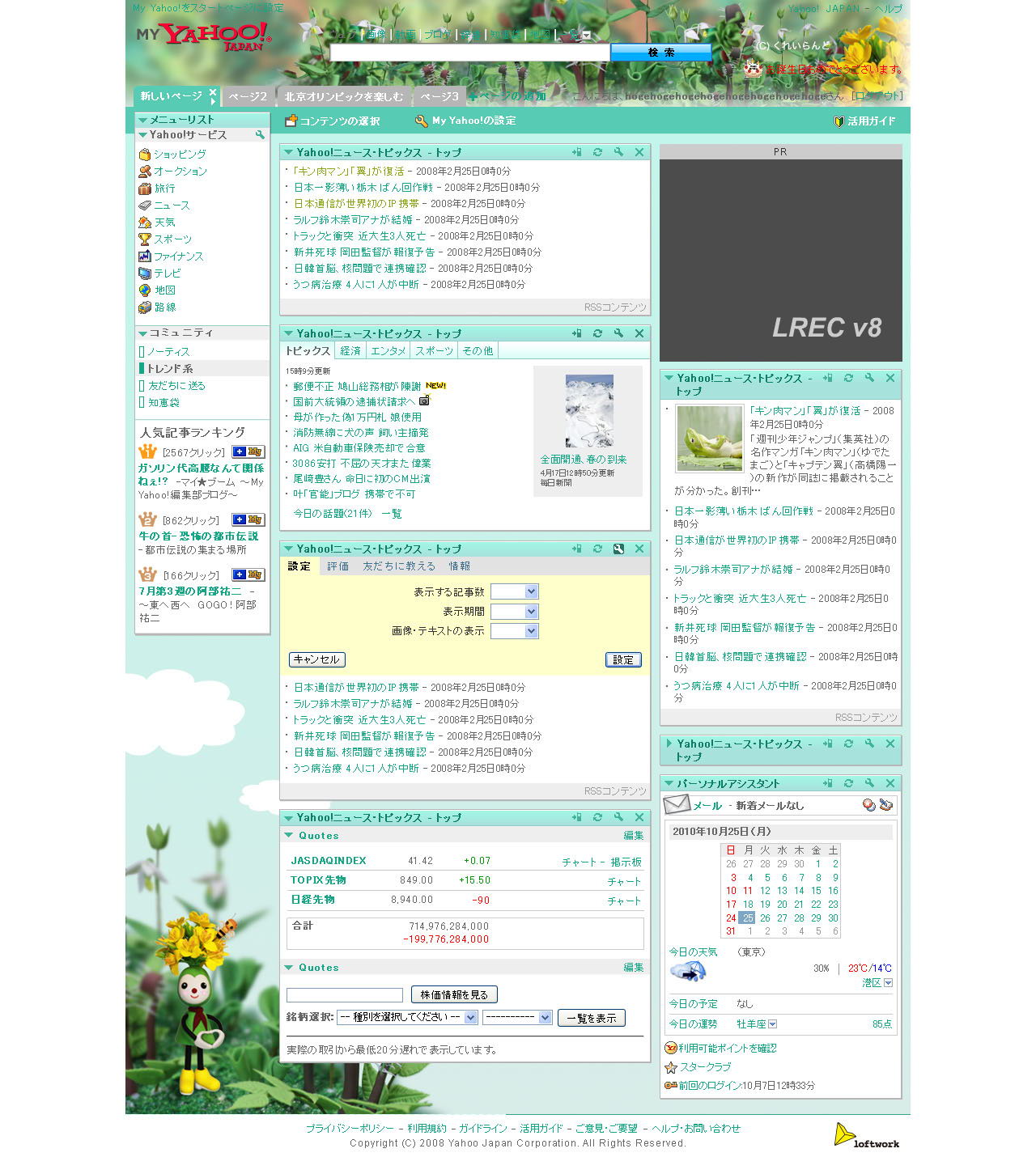
Task: Click the Yahoo coin icon beside 利用可能ポイントを確認
Action: [670, 1049]
